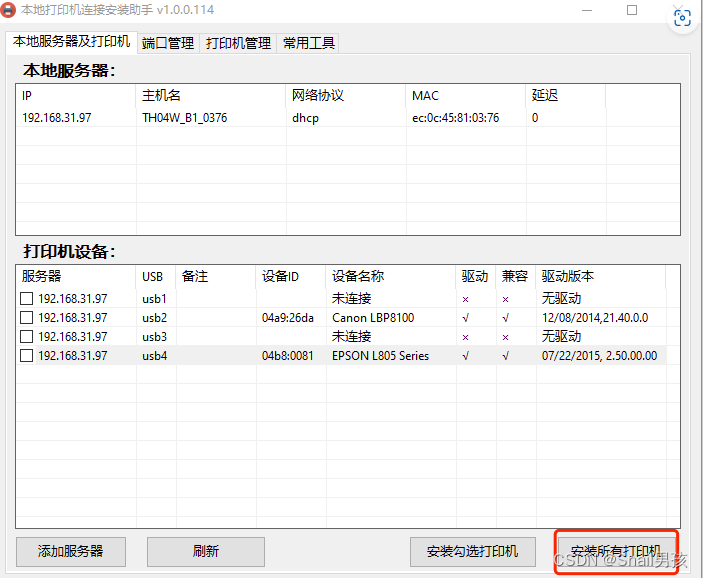
Task: Click the 主机名 column header
Action: coord(211,96)
